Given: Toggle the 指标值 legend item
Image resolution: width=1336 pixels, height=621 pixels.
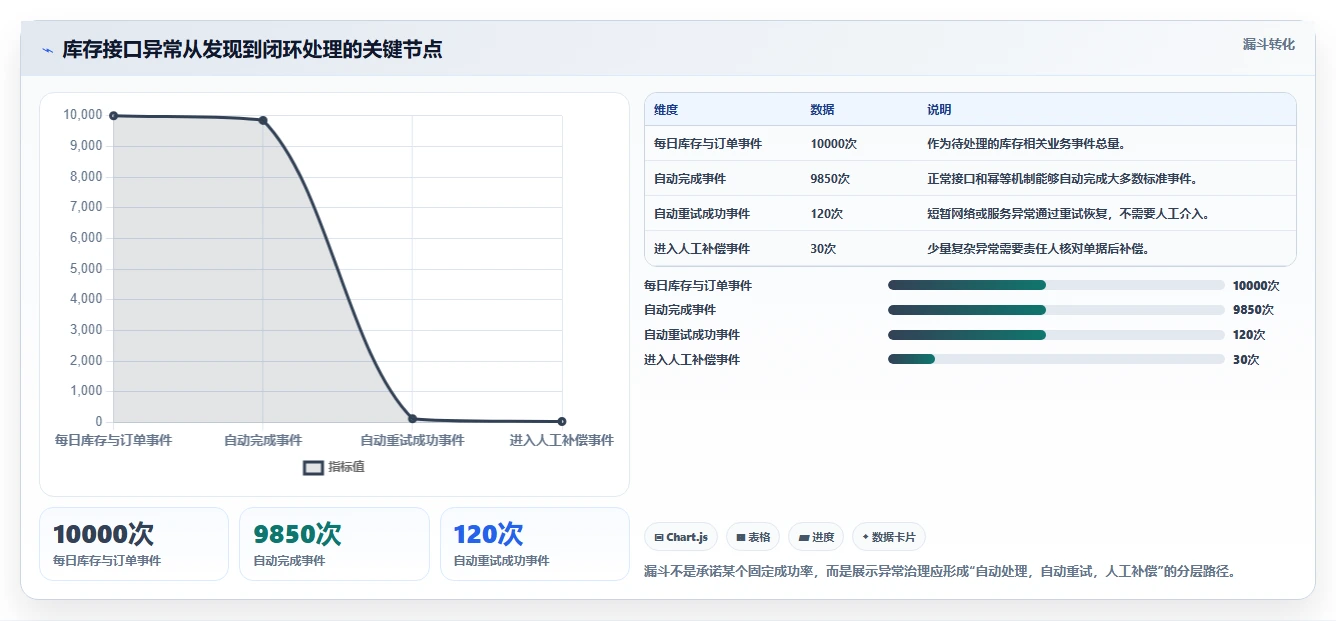Looking at the screenshot, I should [334, 467].
